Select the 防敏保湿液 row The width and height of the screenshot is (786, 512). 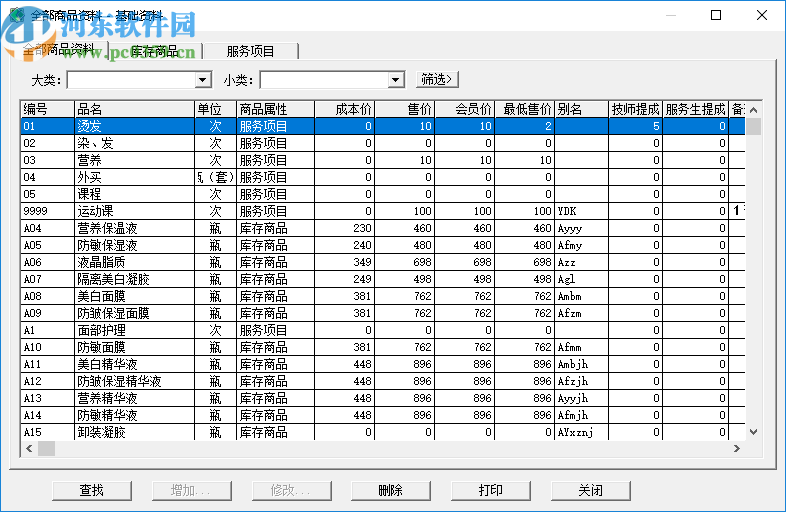(x=383, y=245)
